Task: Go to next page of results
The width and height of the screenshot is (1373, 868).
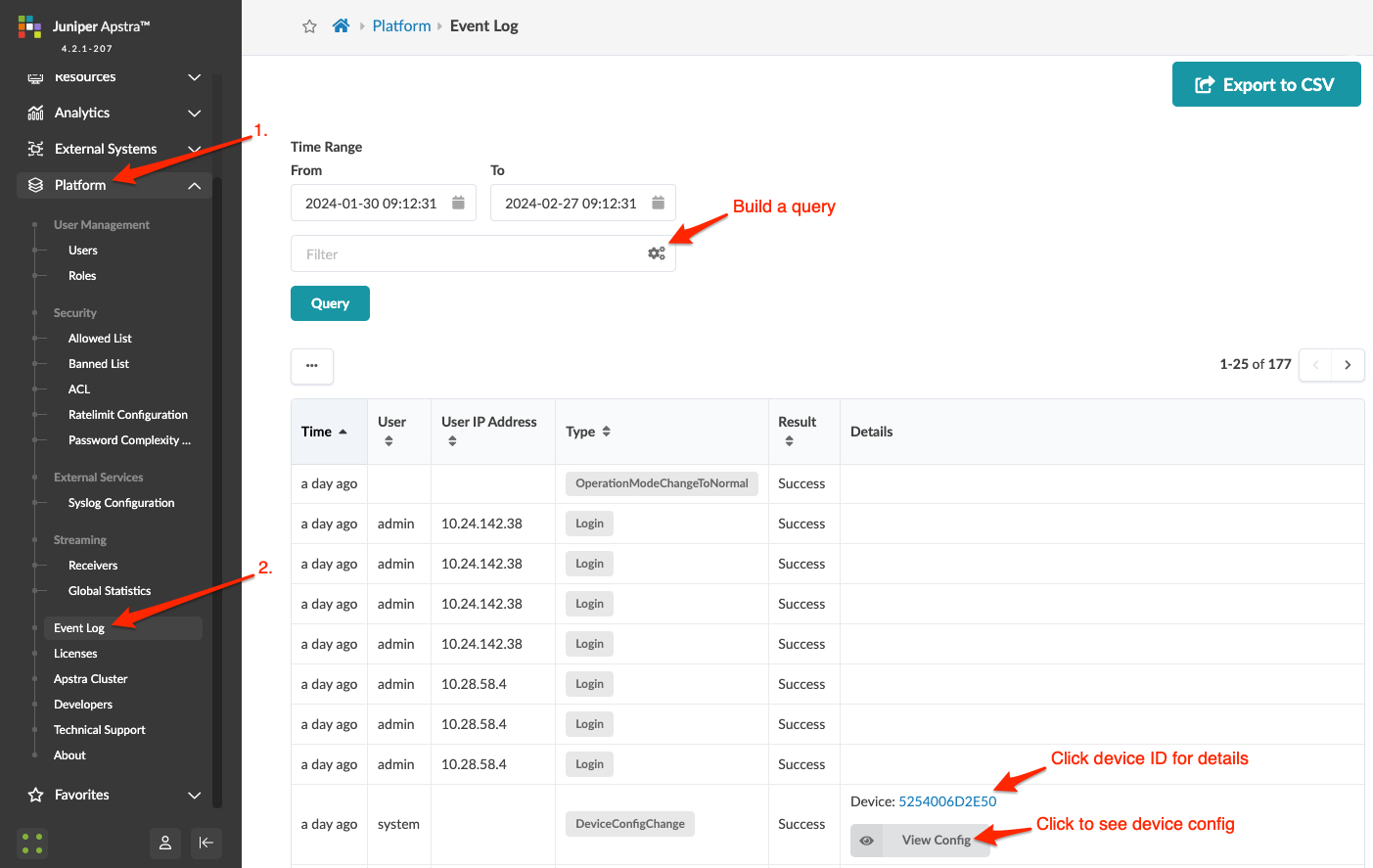Action: [1348, 365]
